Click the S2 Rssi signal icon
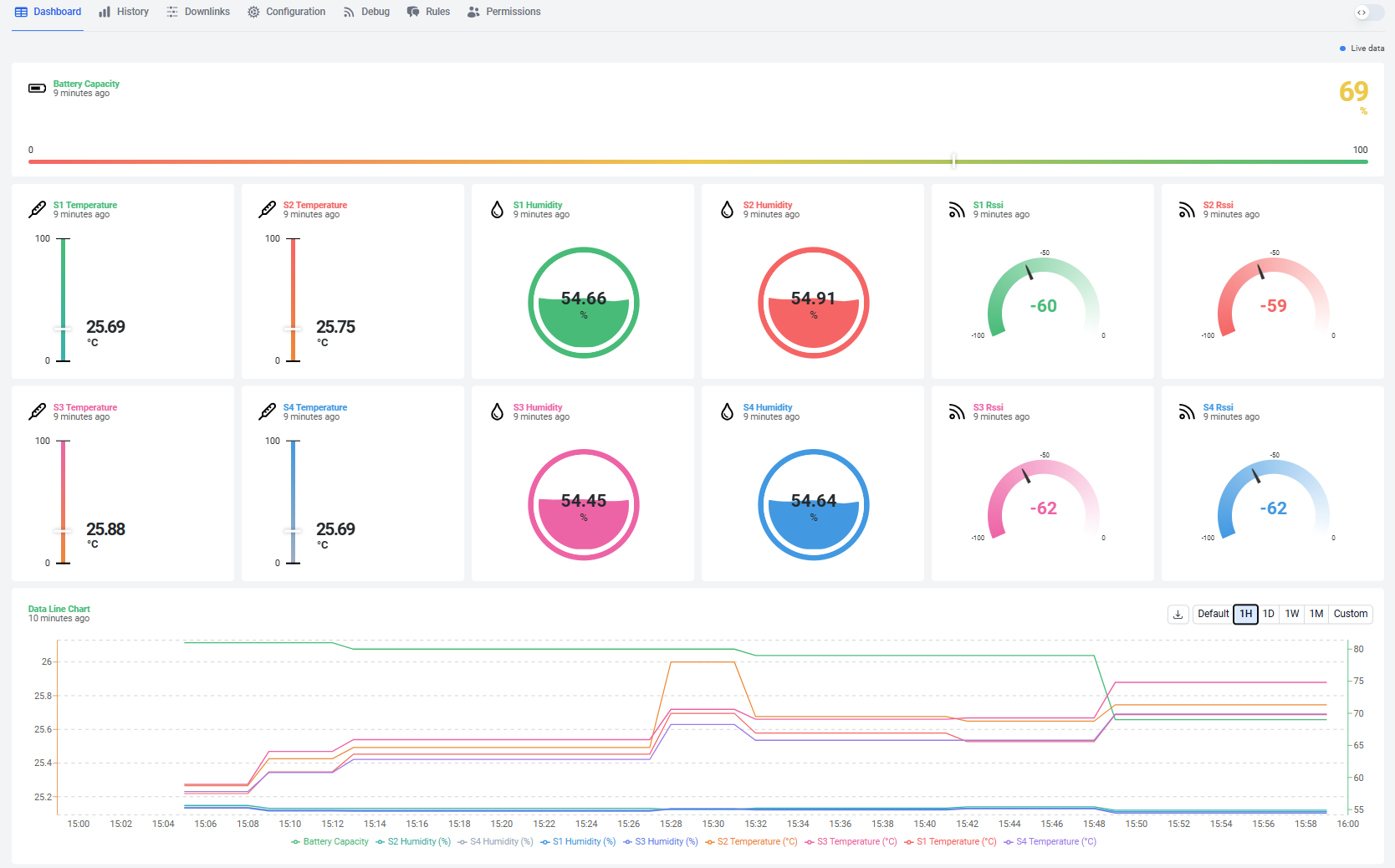Image resolution: width=1395 pixels, height=868 pixels. point(1187,209)
